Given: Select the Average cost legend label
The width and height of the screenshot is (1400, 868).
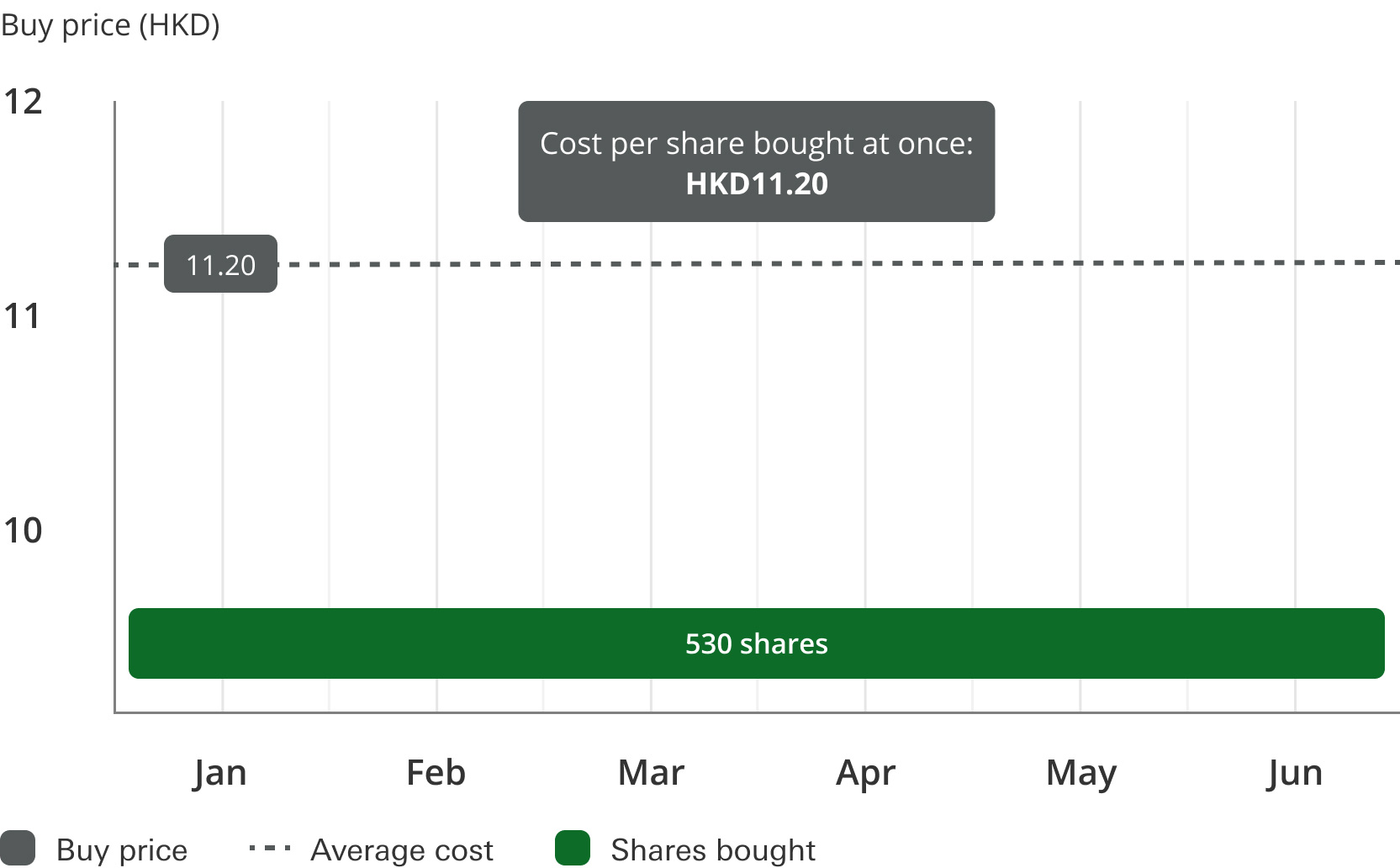Looking at the screenshot, I should click(402, 849).
